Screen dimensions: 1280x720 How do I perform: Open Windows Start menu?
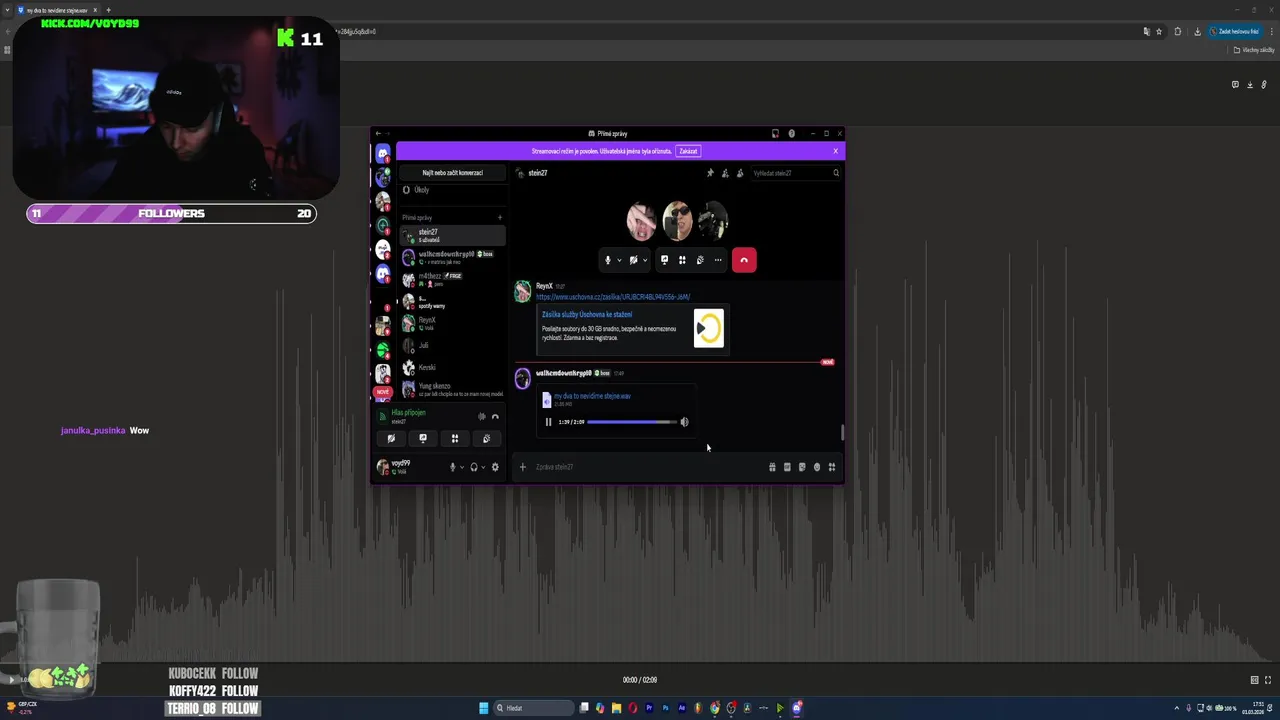coord(484,708)
